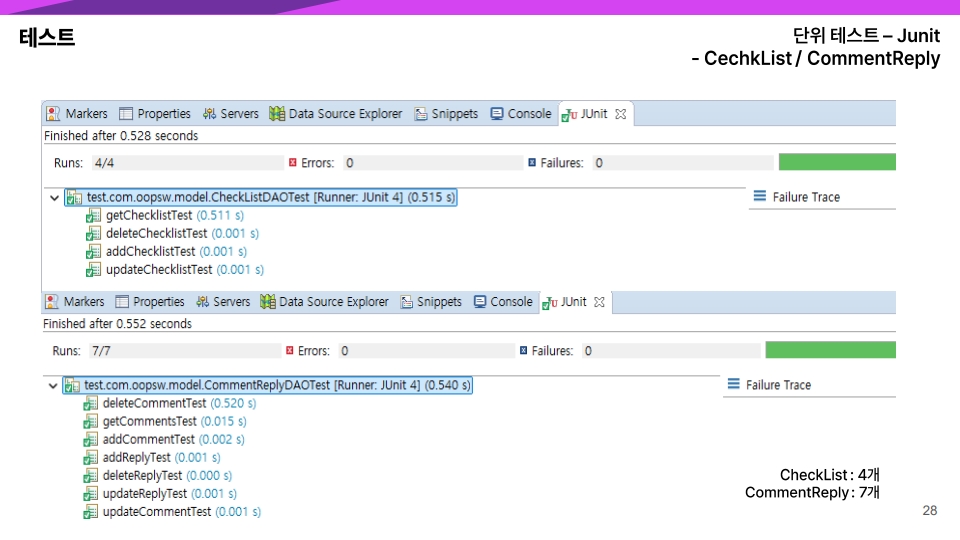Close the lower JUnit tab
The width and height of the screenshot is (960, 540).
point(599,302)
